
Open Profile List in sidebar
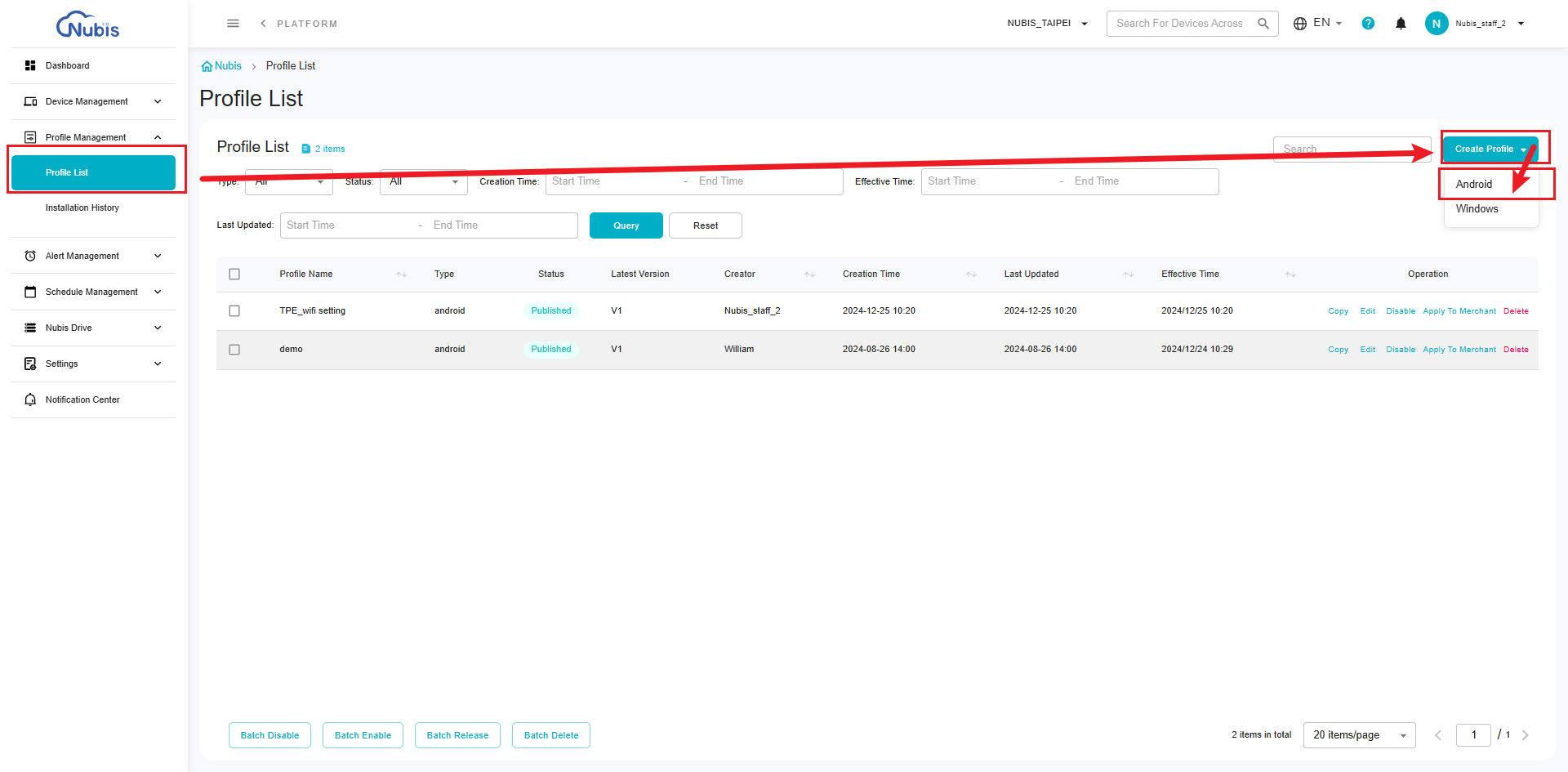[x=93, y=172]
